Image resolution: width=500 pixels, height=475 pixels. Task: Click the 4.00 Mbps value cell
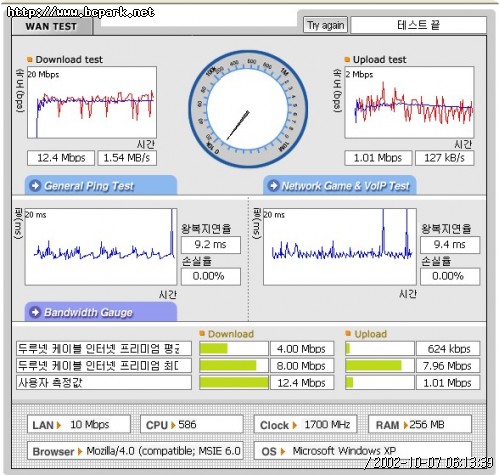click(302, 349)
